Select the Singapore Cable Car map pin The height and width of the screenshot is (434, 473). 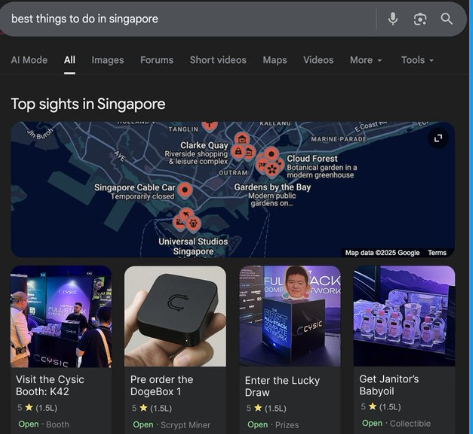click(185, 190)
